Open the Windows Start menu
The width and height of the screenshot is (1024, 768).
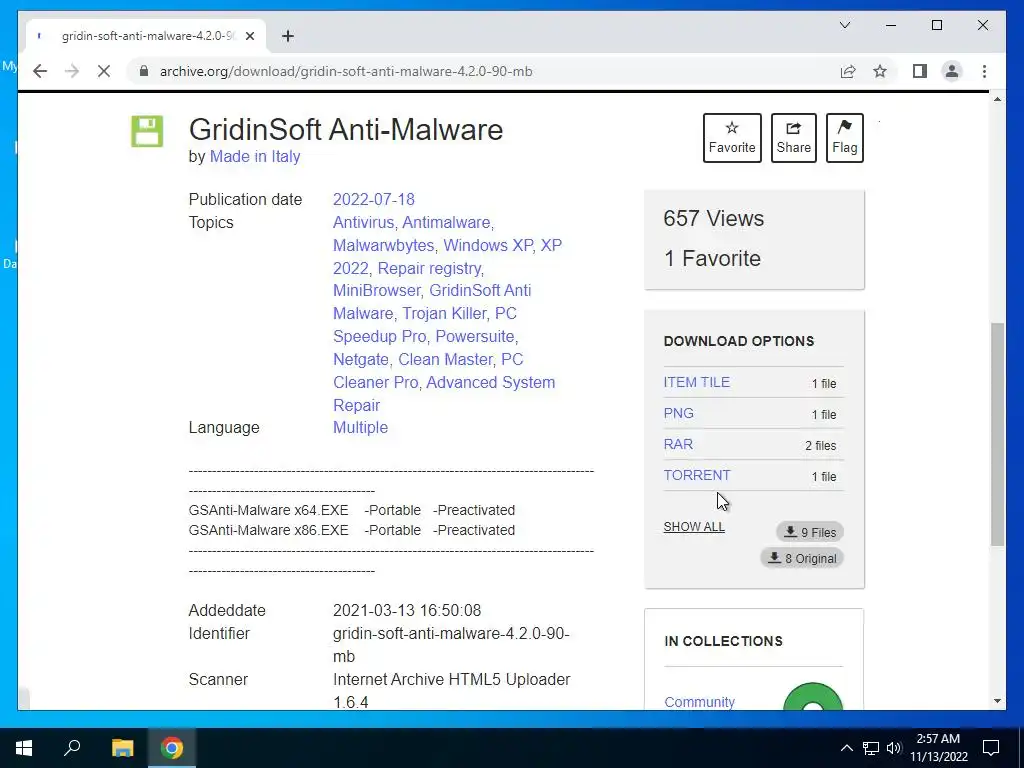pyautogui.click(x=24, y=748)
